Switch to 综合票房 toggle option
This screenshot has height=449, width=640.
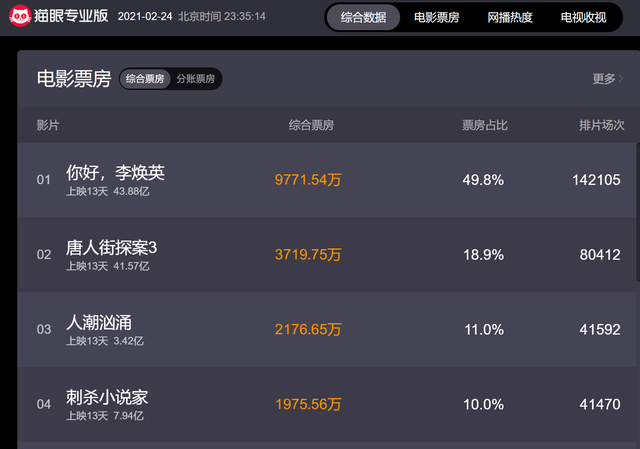pos(145,79)
